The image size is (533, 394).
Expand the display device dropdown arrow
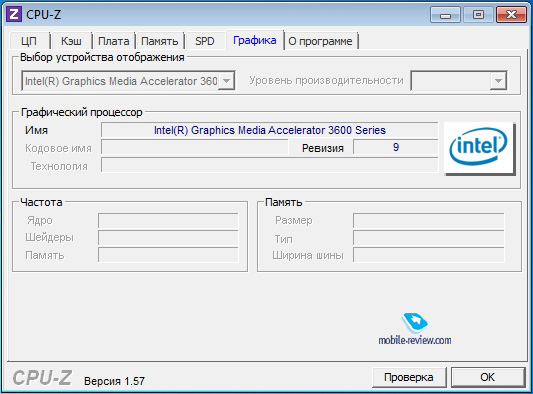tap(226, 81)
